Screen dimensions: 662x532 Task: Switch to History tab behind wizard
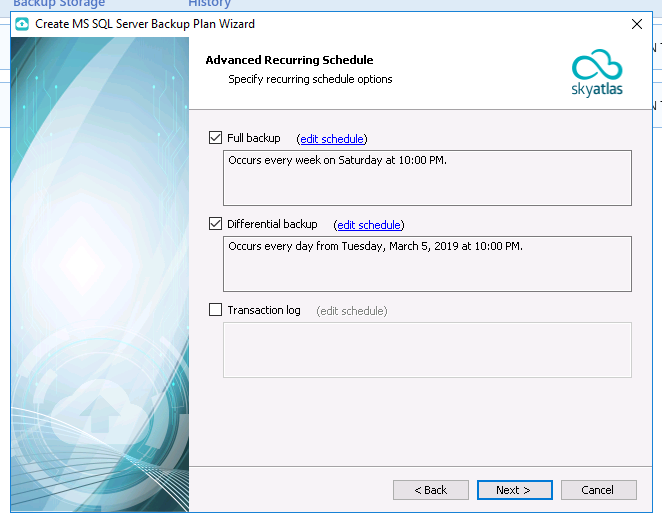tap(209, 3)
